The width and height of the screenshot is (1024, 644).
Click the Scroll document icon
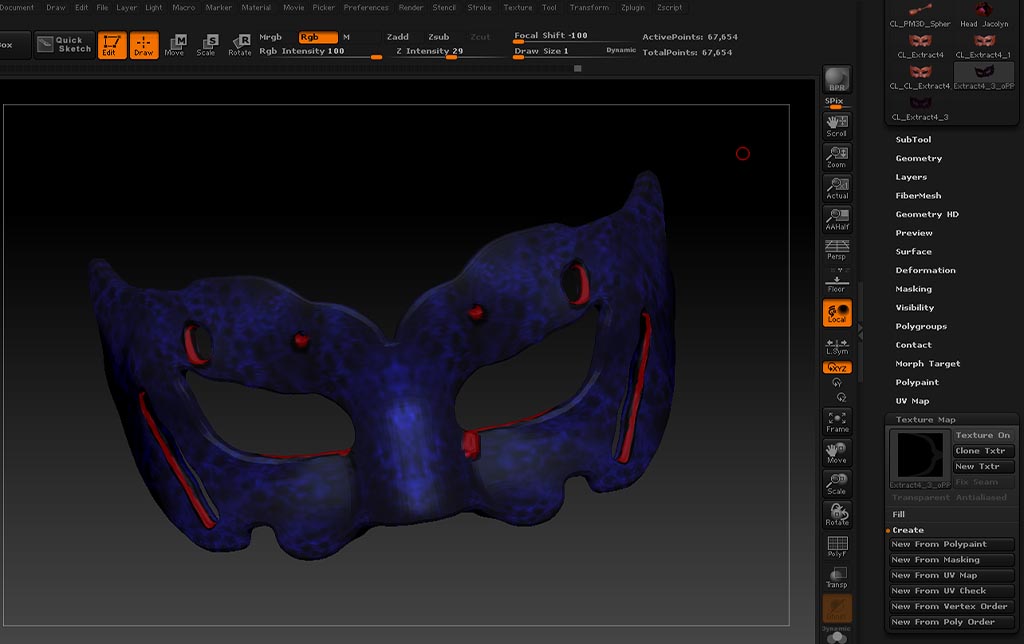[x=837, y=126]
